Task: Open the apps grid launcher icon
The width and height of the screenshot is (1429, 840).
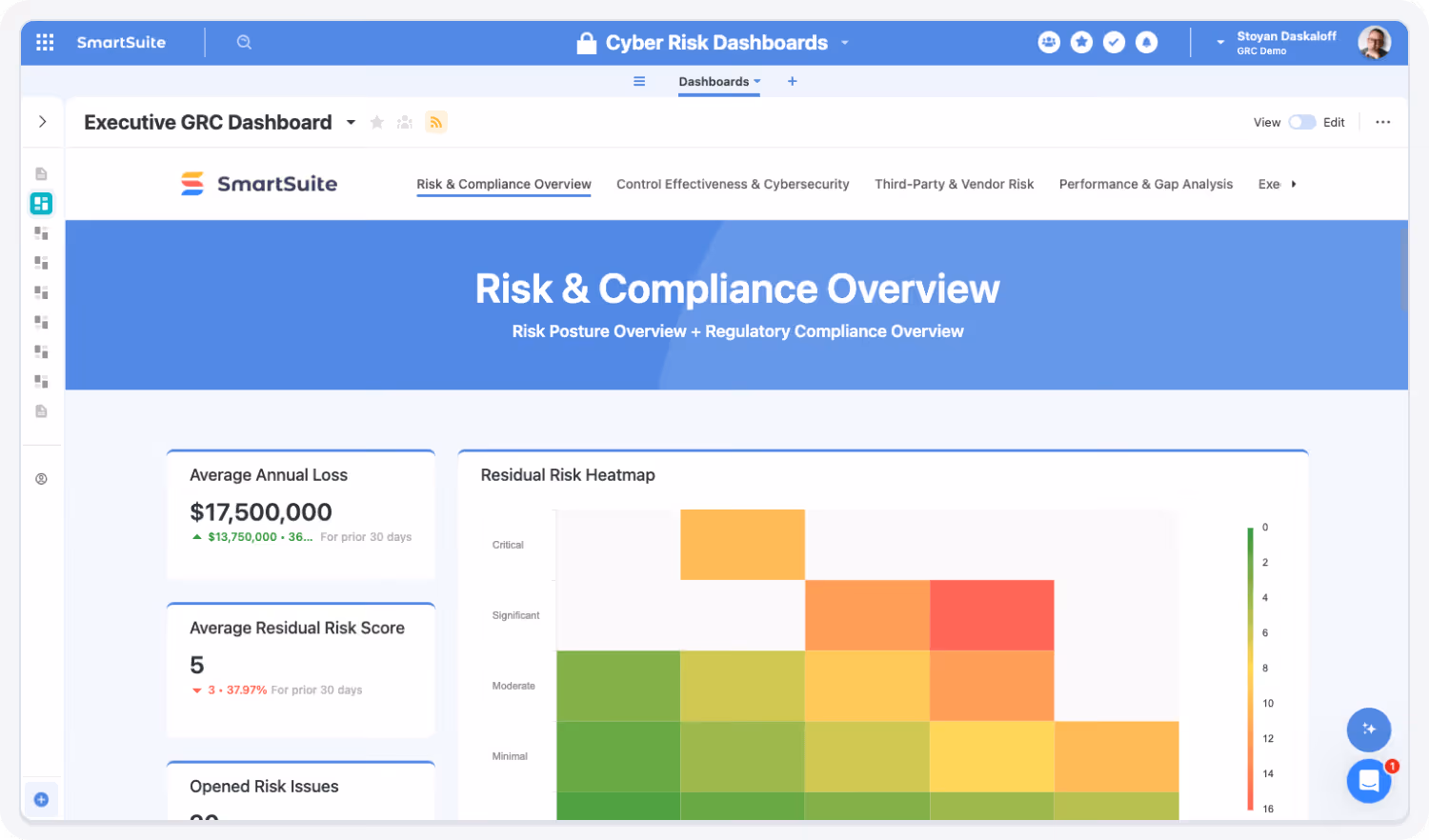Action: pyautogui.click(x=45, y=42)
